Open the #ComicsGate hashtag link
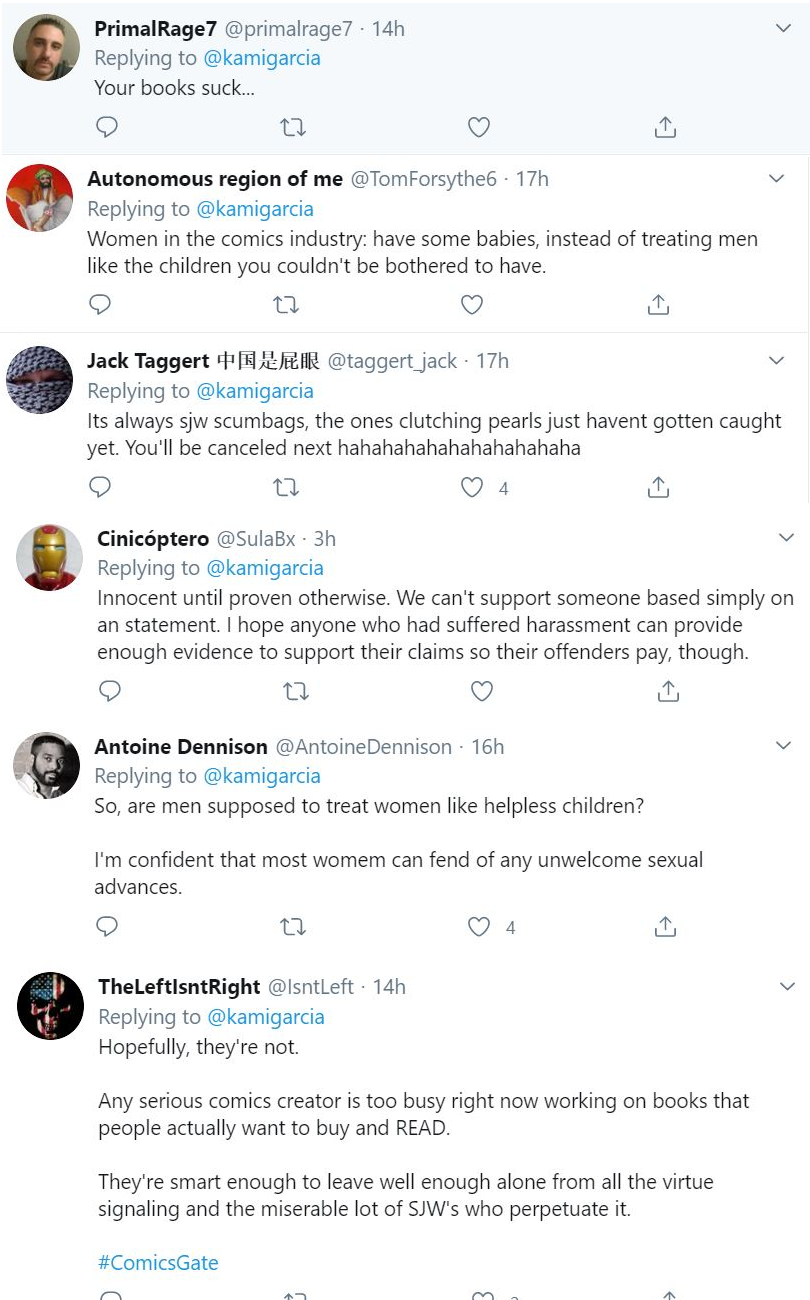The image size is (810, 1300). pos(158,1262)
